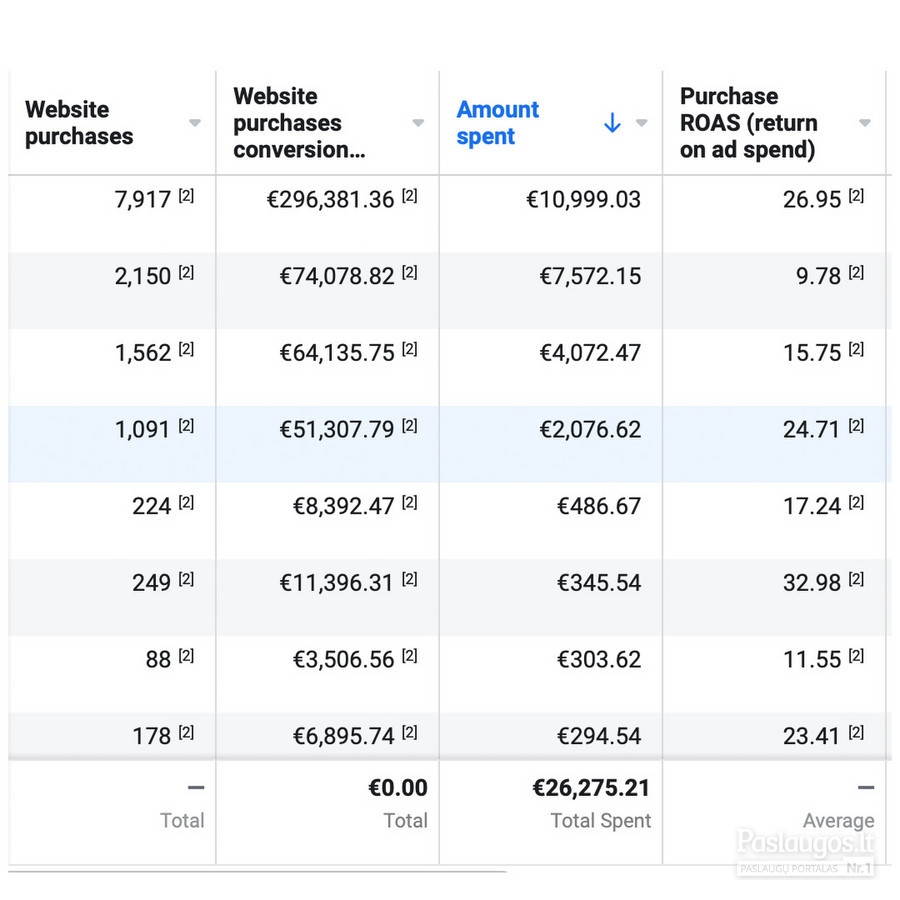The image size is (900, 900).
Task: Sort by Amount spent column header
Action: [x=498, y=123]
